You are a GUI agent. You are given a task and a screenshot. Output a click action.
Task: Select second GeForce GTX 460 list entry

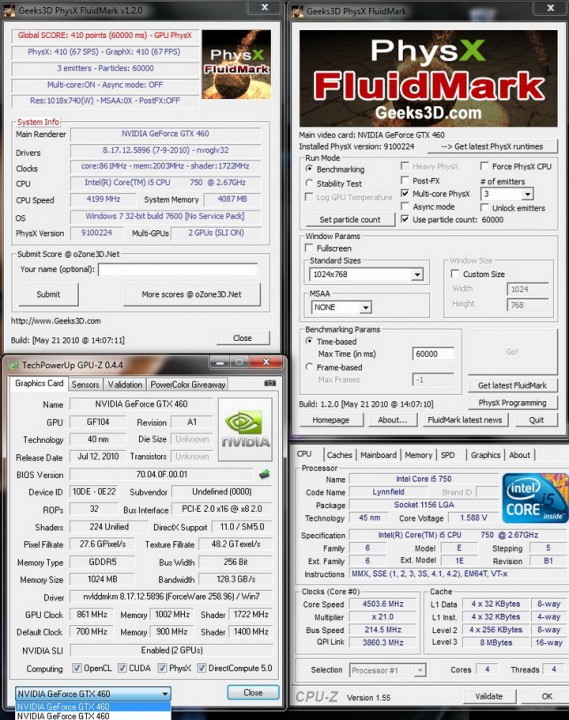pos(93,715)
